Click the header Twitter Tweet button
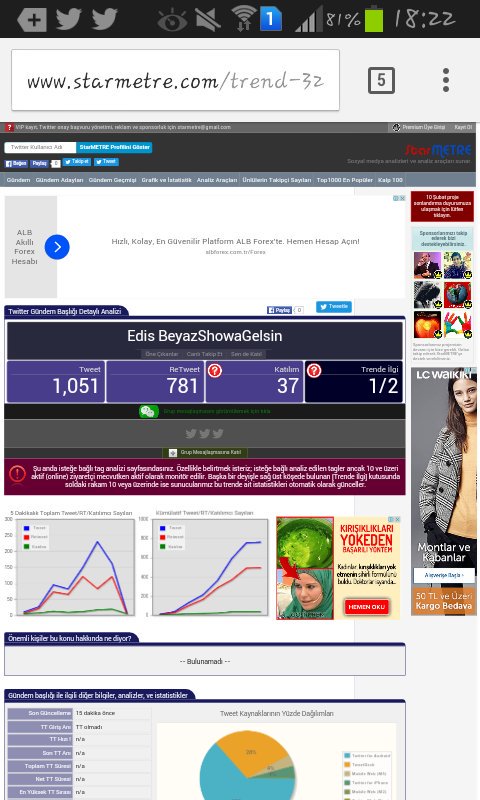The width and height of the screenshot is (480, 800). [106, 162]
